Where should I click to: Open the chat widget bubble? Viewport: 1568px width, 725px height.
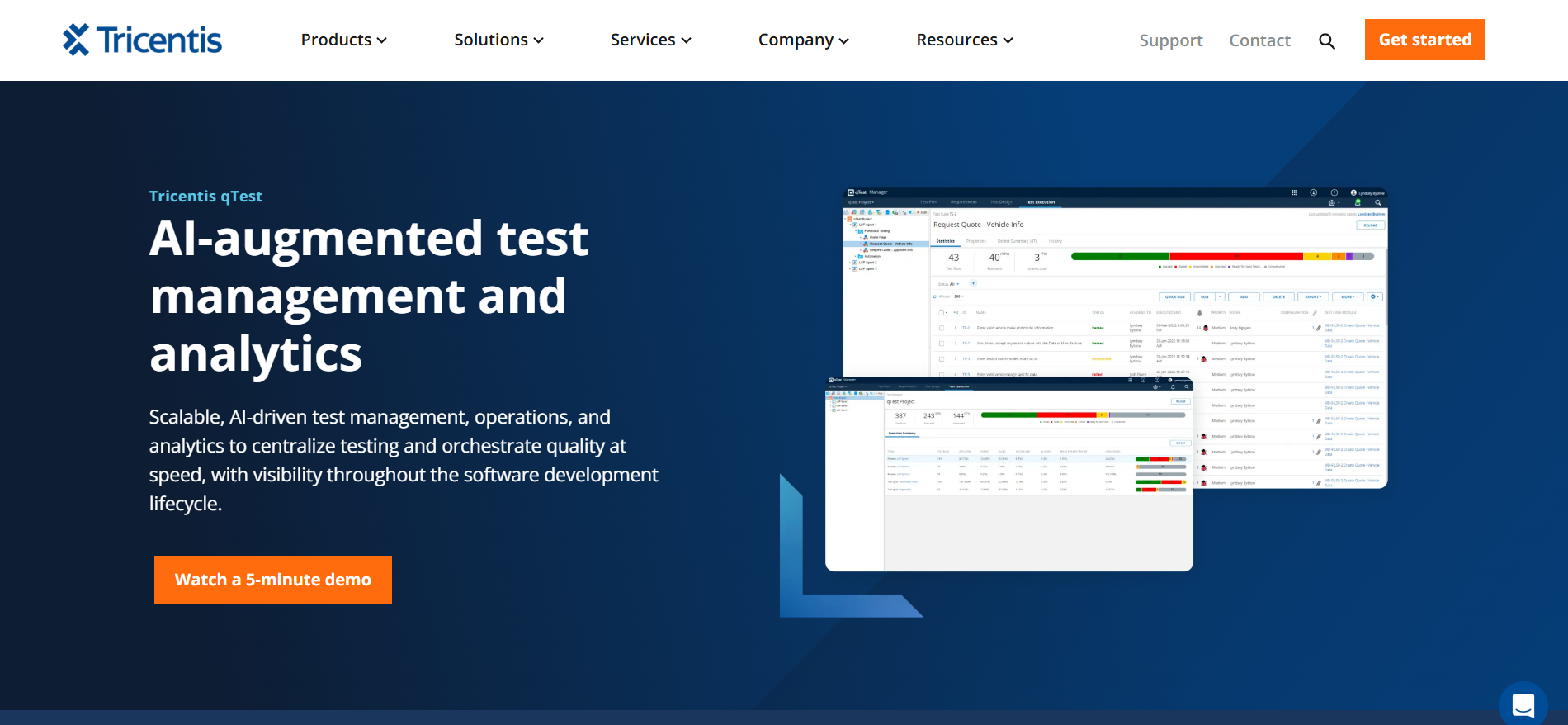[1523, 704]
